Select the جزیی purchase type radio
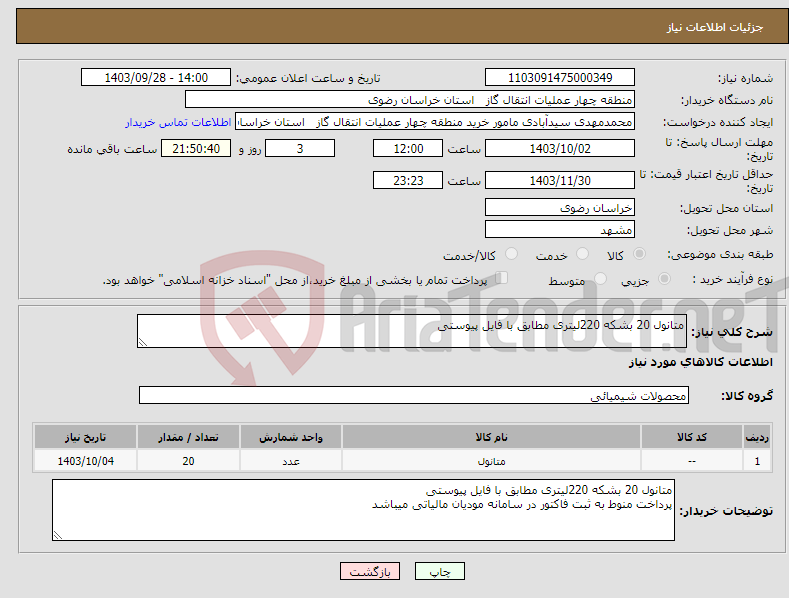Screen dimensions: 789x598 click(664, 279)
